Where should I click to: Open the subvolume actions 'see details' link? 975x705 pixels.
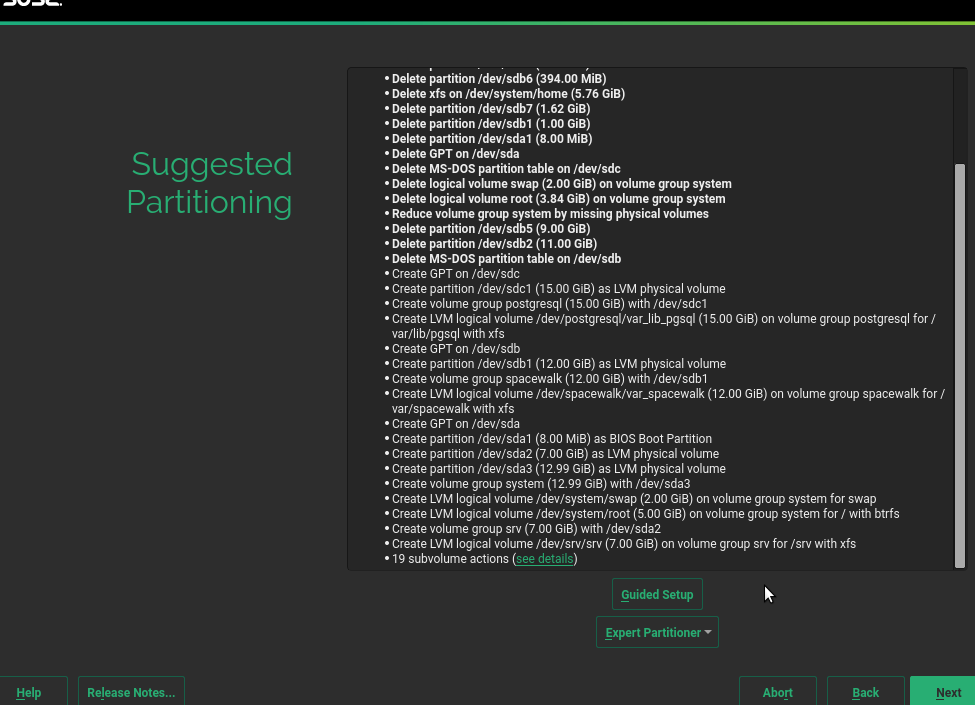pos(545,559)
